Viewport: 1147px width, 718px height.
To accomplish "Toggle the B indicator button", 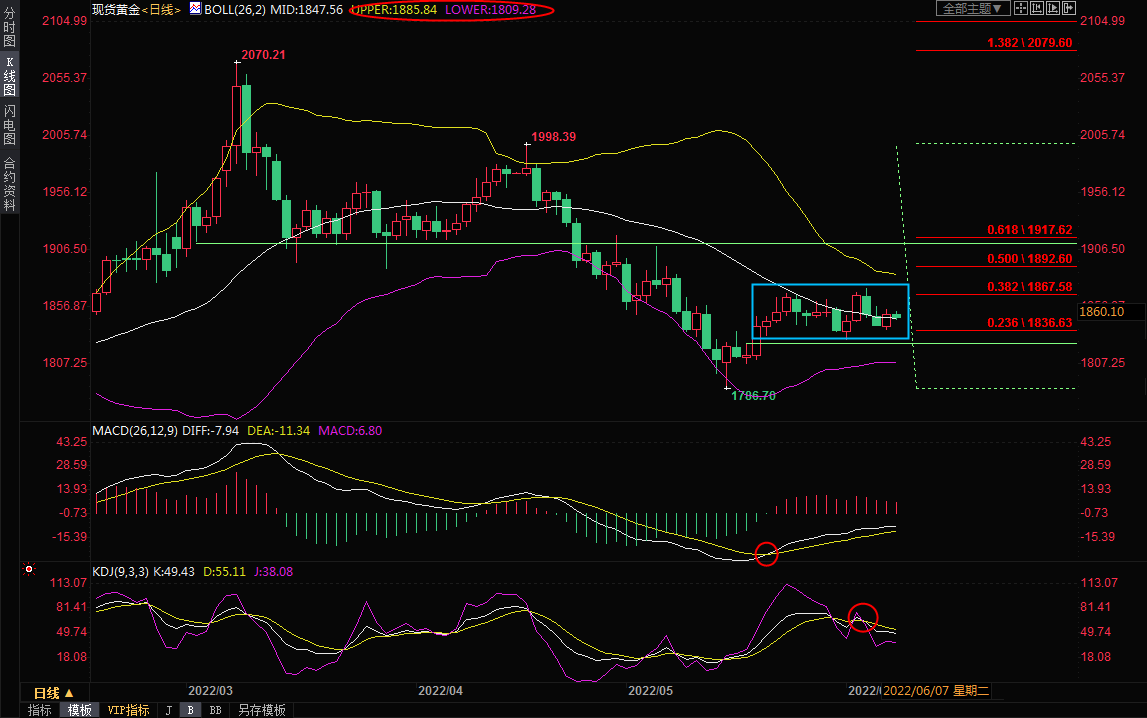I will point(190,710).
